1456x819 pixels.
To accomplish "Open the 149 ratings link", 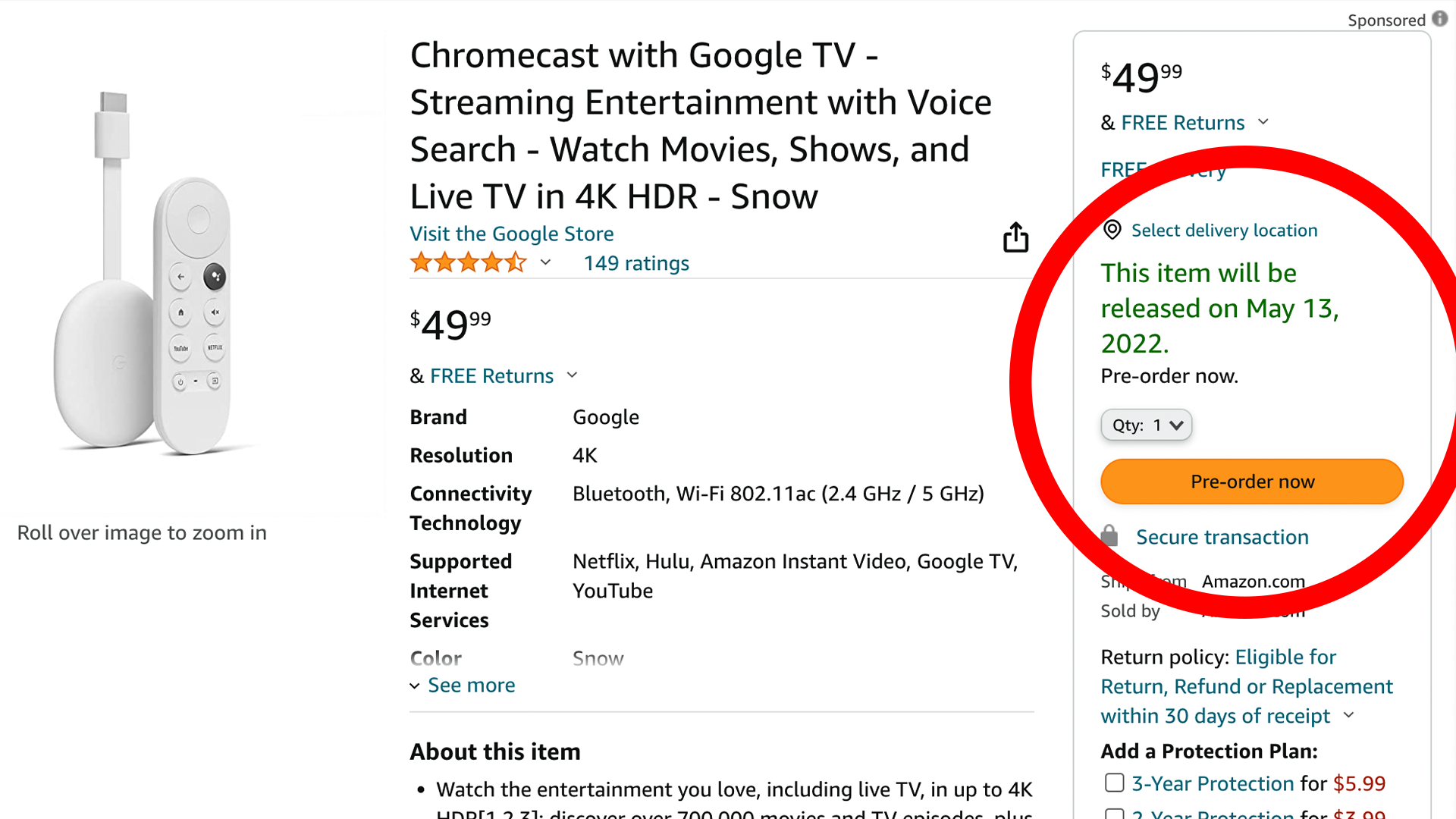I will (x=636, y=263).
